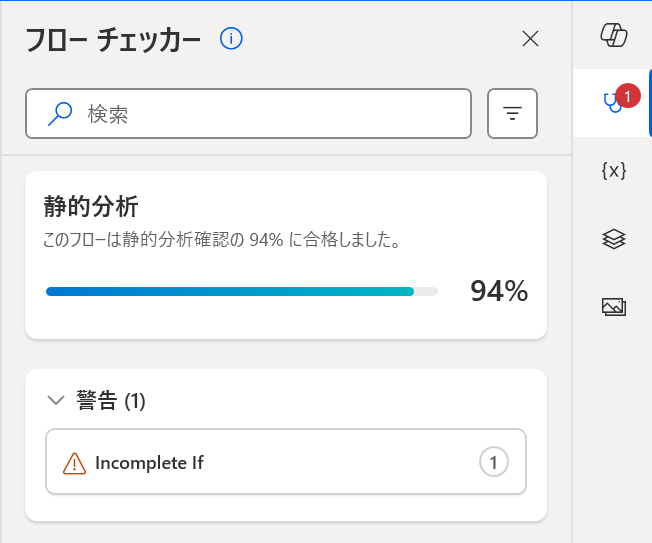Image resolution: width=652 pixels, height=543 pixels.
Task: Click the count badge on Incomplete If
Action: pyautogui.click(x=493, y=462)
